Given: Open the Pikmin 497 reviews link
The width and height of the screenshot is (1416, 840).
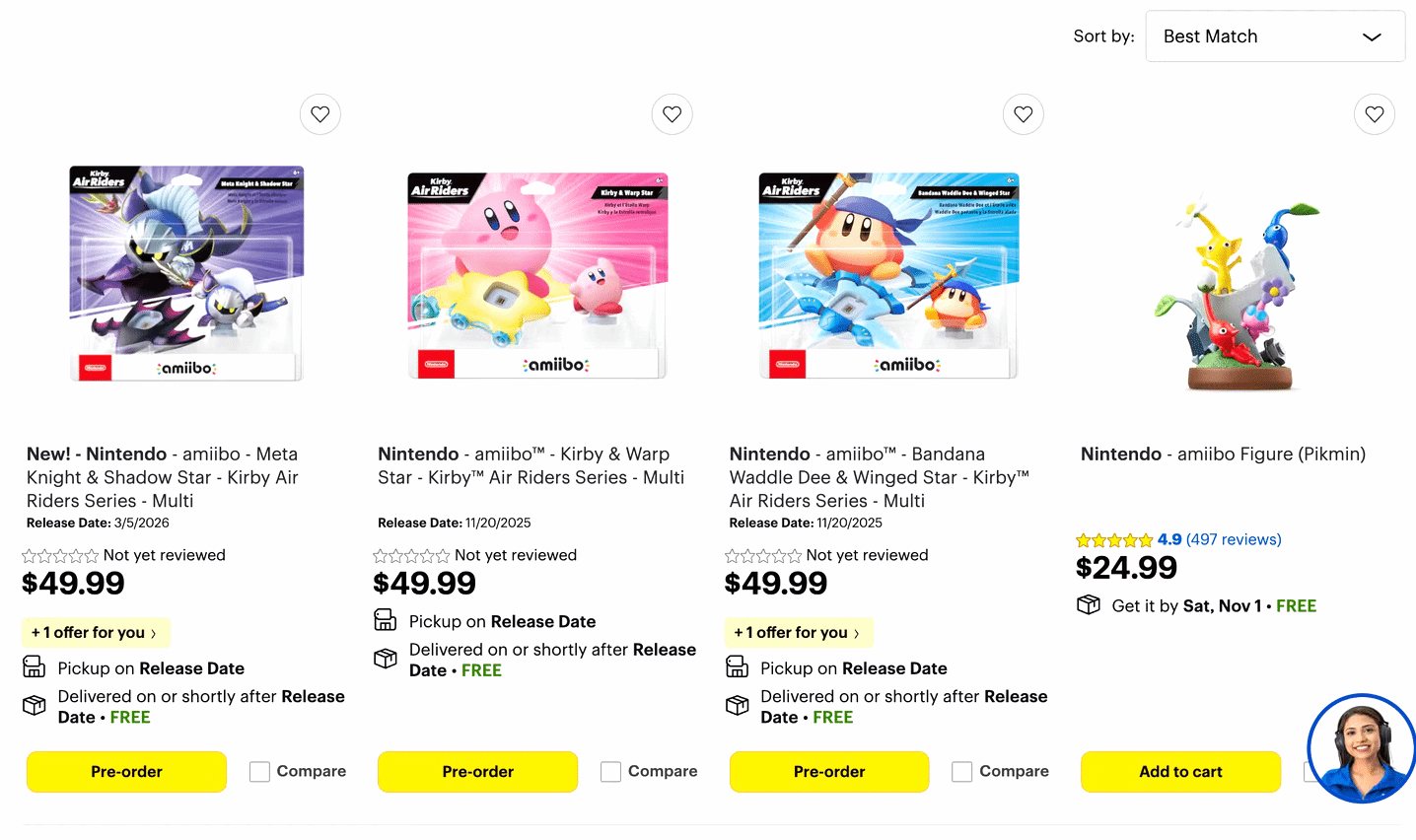Looking at the screenshot, I should pyautogui.click(x=1234, y=540).
